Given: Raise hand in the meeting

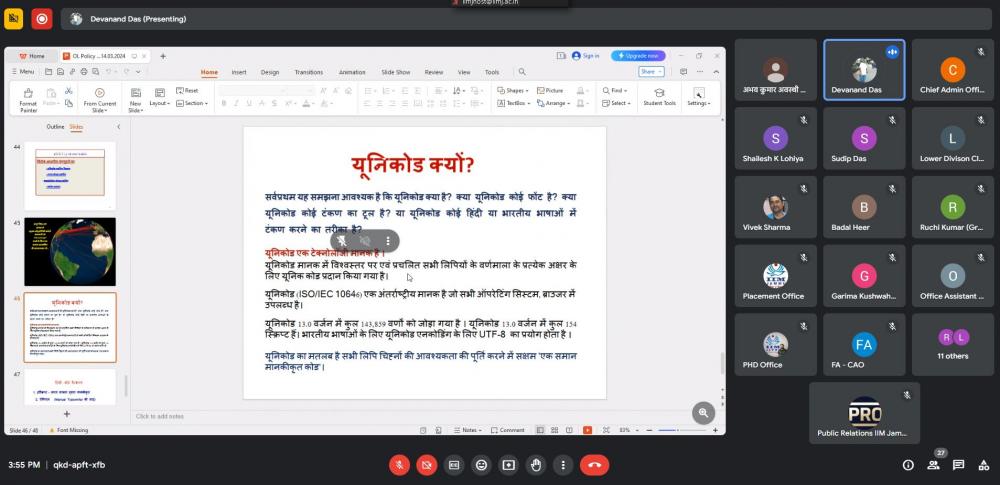Looking at the screenshot, I should tap(536, 465).
